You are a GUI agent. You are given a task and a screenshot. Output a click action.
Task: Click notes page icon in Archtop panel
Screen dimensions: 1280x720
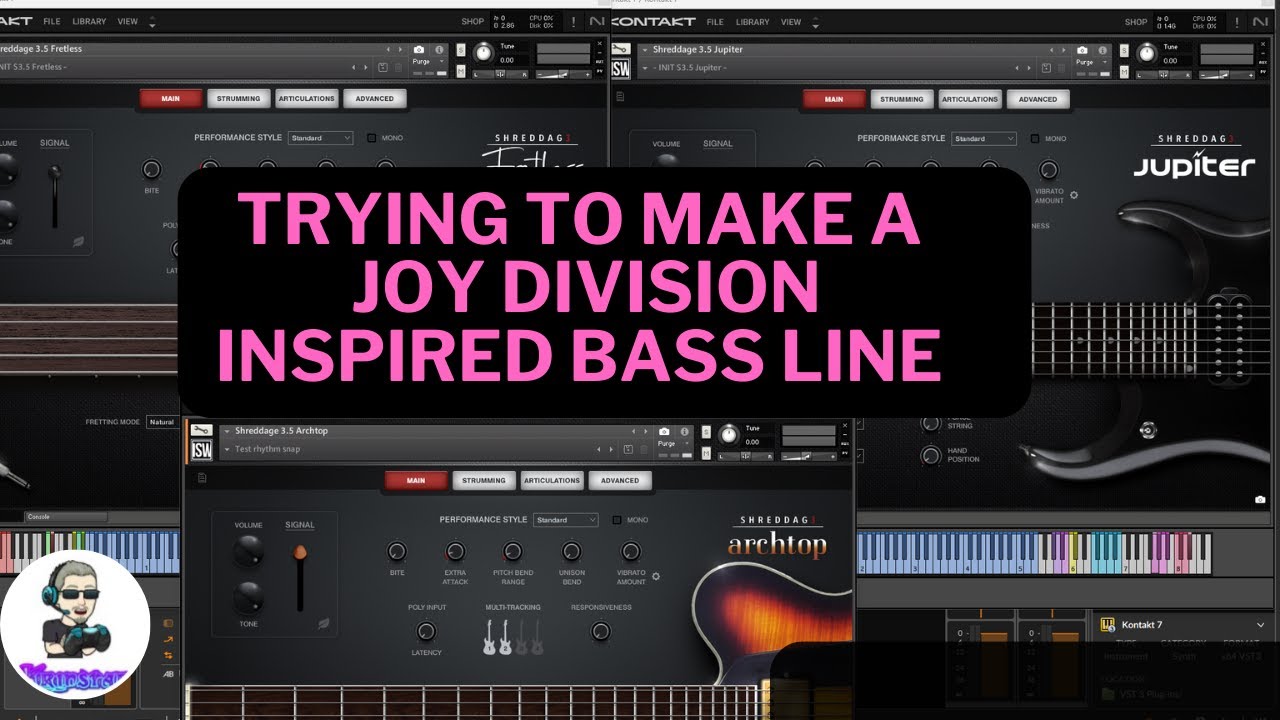pos(203,478)
